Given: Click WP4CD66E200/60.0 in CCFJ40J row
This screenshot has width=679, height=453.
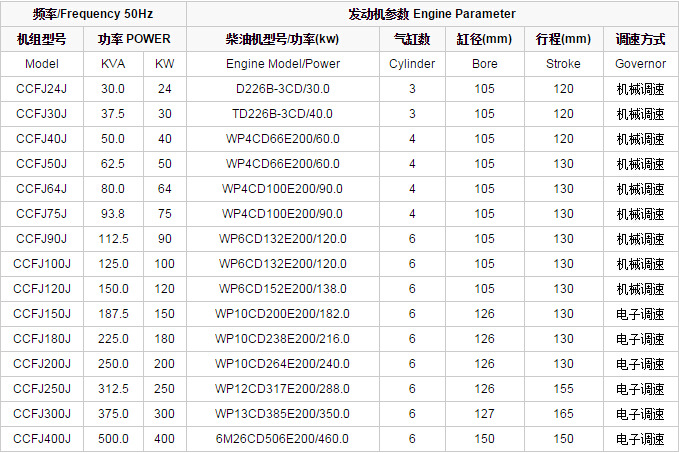Looking at the screenshot, I should pyautogui.click(x=283, y=139).
